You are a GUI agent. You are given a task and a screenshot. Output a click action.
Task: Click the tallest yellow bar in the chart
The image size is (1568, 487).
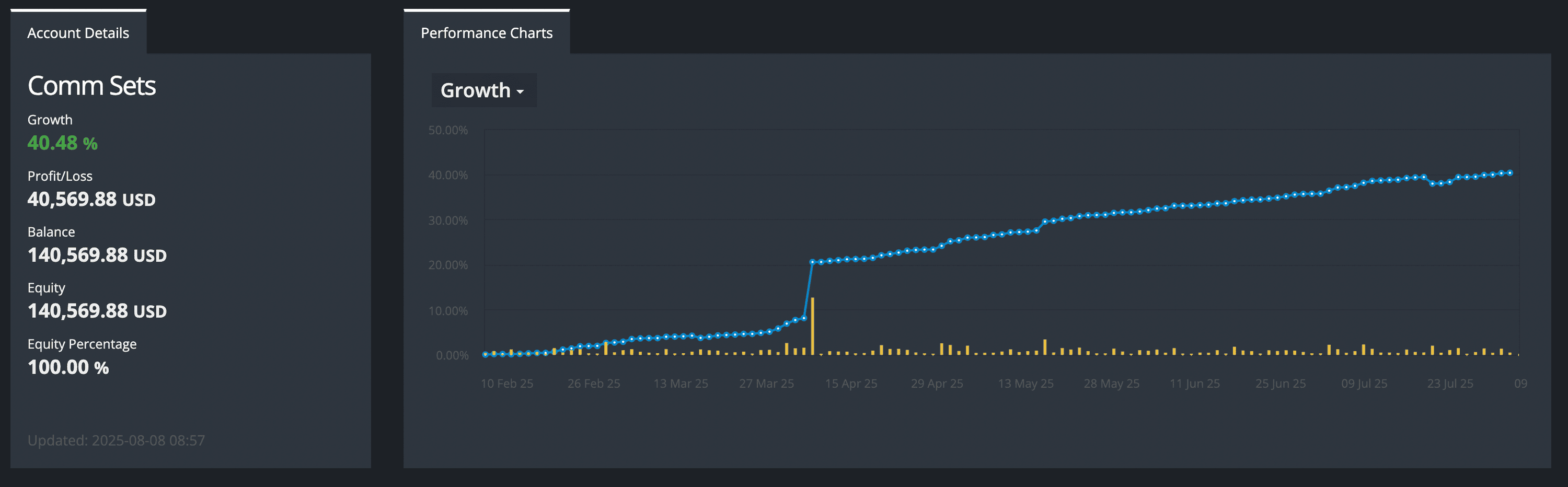coord(812,326)
